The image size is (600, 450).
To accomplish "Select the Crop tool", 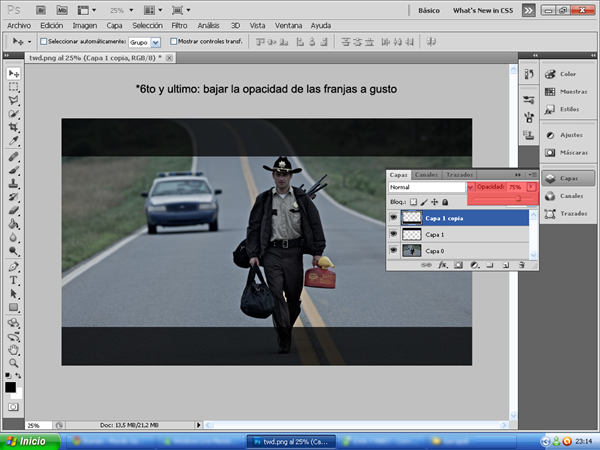I will [x=14, y=129].
